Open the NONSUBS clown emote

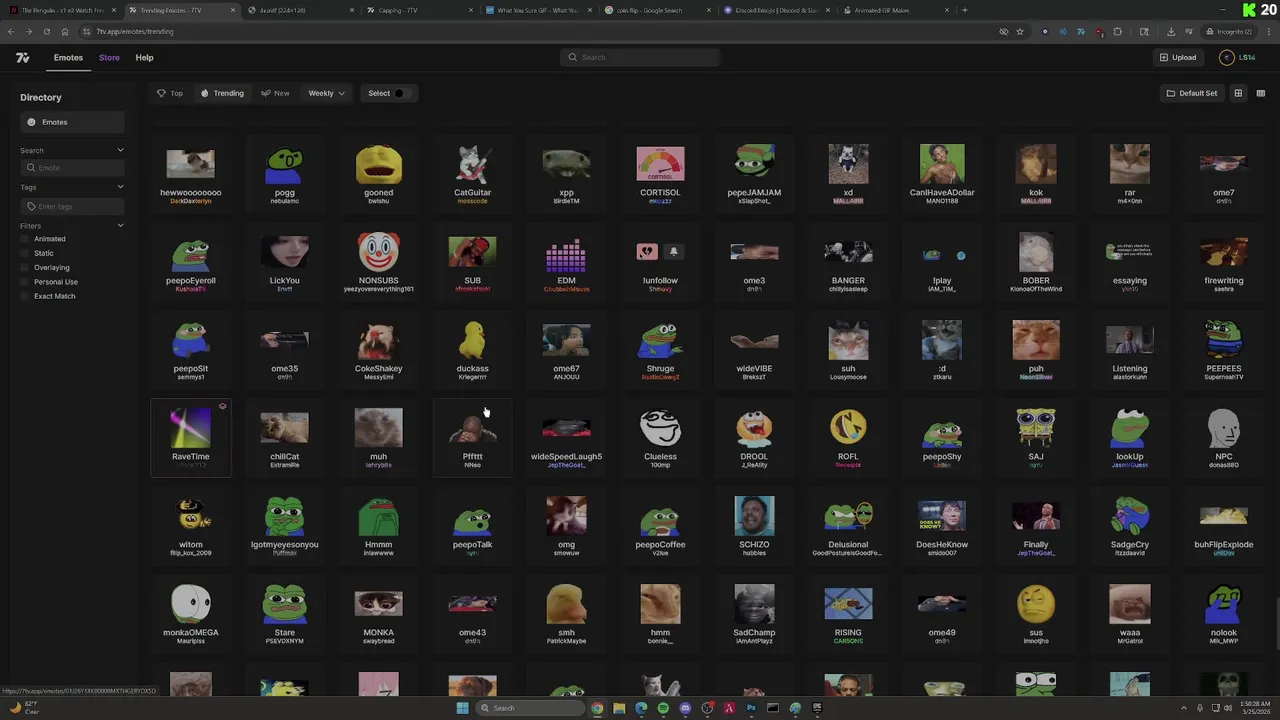(x=378, y=261)
